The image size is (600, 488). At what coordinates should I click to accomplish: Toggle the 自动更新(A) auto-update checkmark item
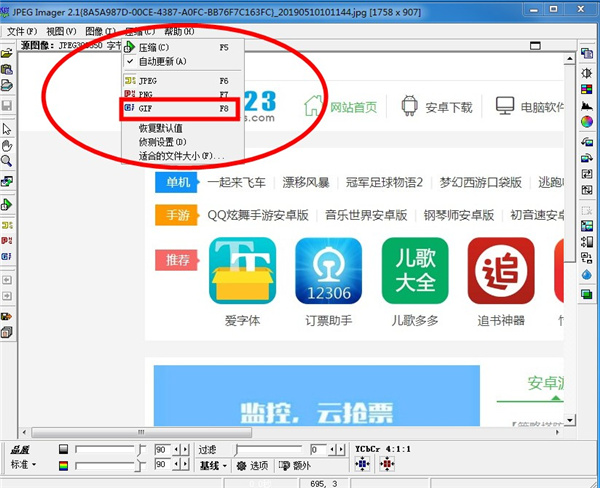[x=183, y=61]
